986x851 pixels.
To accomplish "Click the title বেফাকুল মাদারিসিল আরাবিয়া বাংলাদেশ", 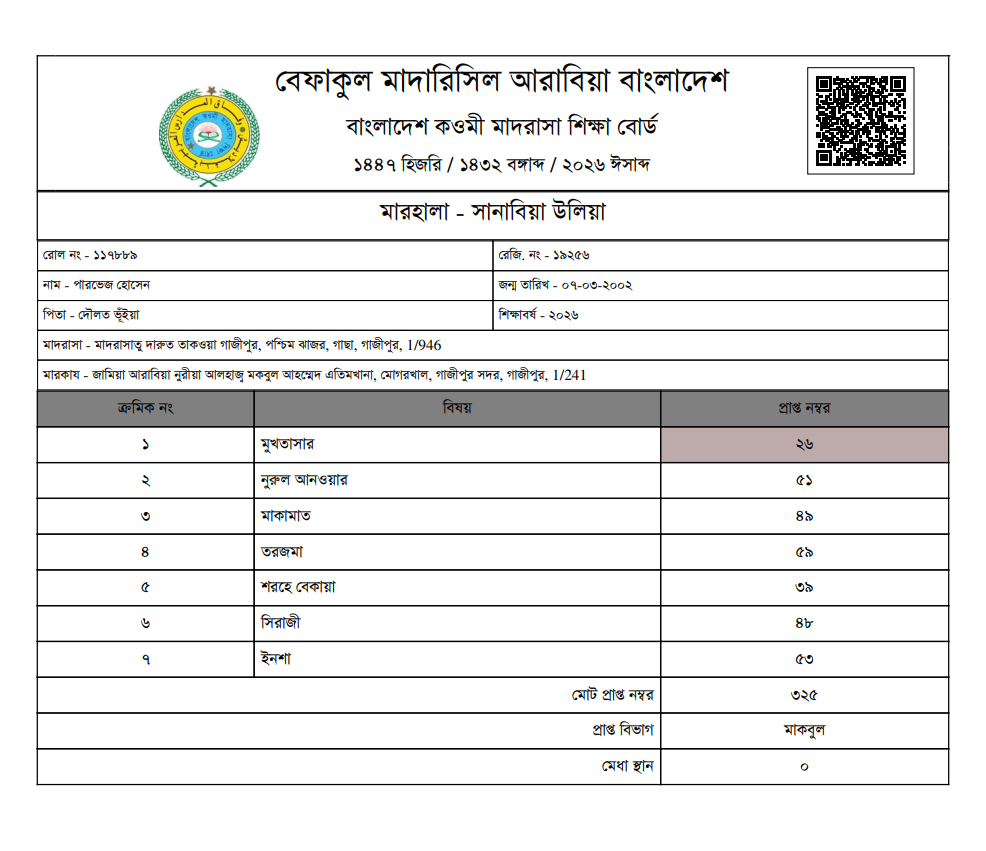I will (x=502, y=82).
